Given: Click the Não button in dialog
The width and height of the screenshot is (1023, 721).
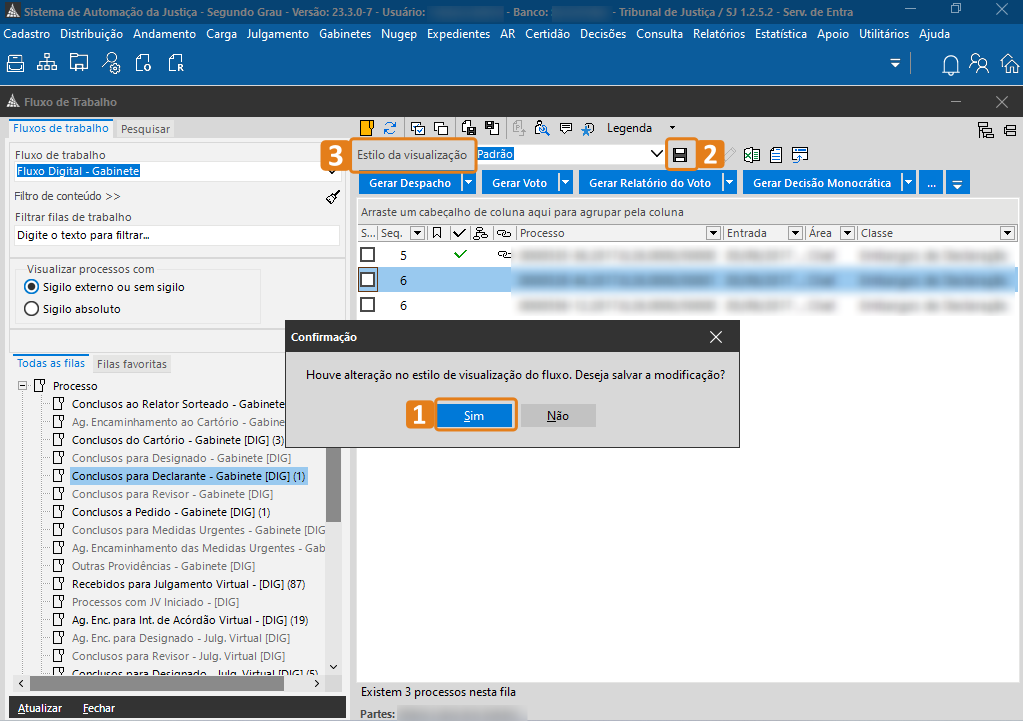Looking at the screenshot, I should point(557,416).
